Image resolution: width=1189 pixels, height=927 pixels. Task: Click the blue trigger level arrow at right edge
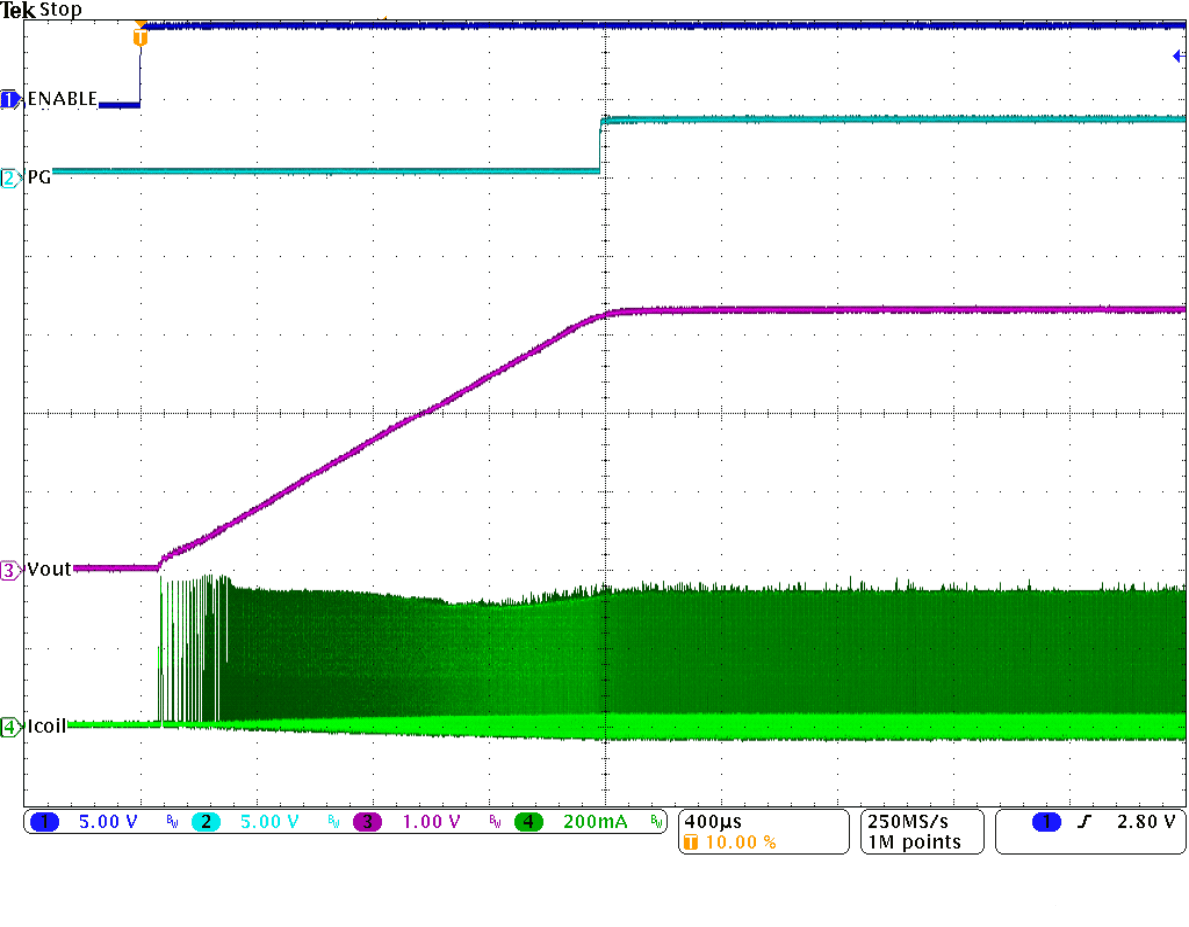(x=1178, y=57)
